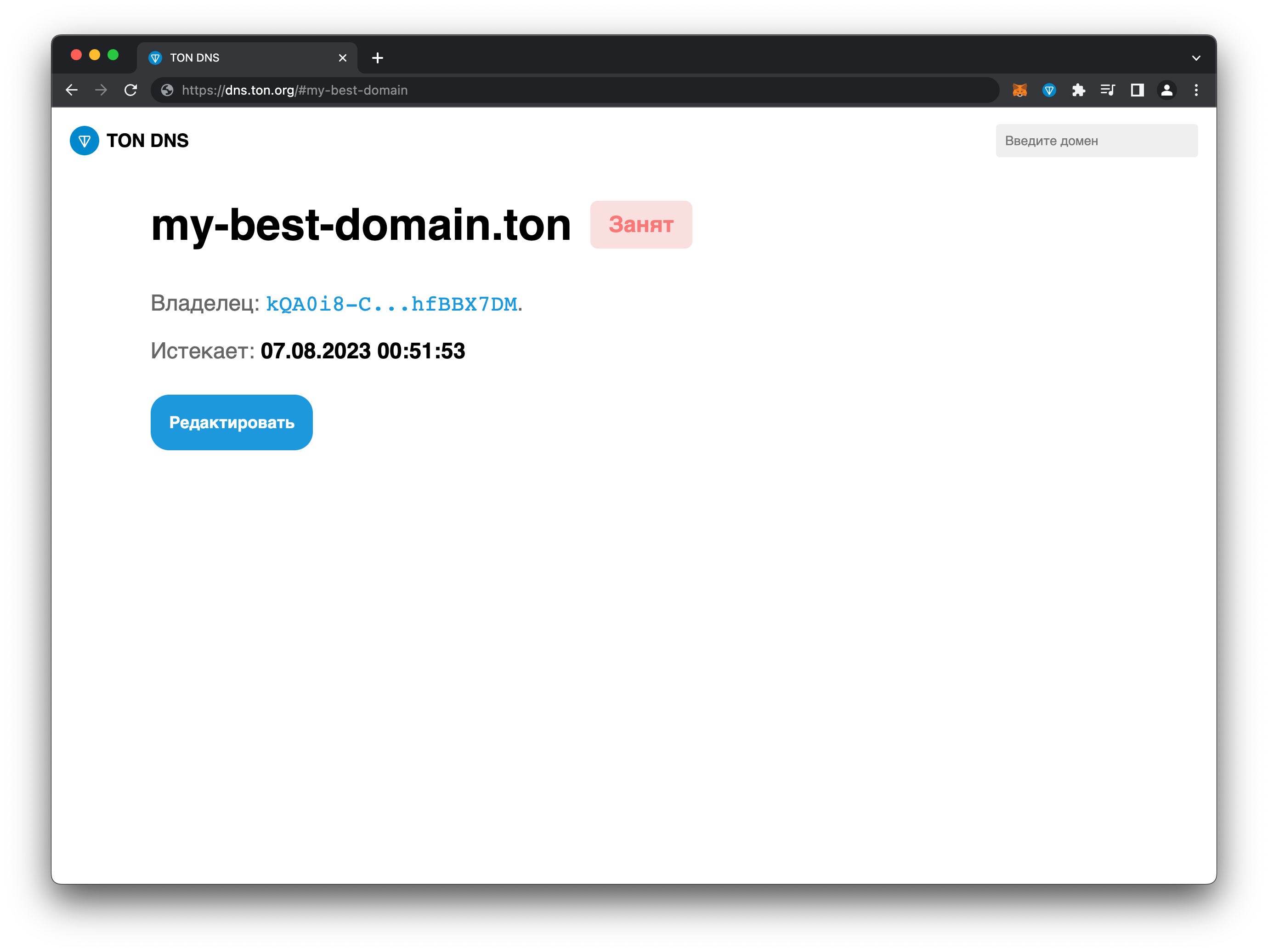Screen dimensions: 1268x952
Task: Reload the page with the refresh icon
Action: point(130,90)
